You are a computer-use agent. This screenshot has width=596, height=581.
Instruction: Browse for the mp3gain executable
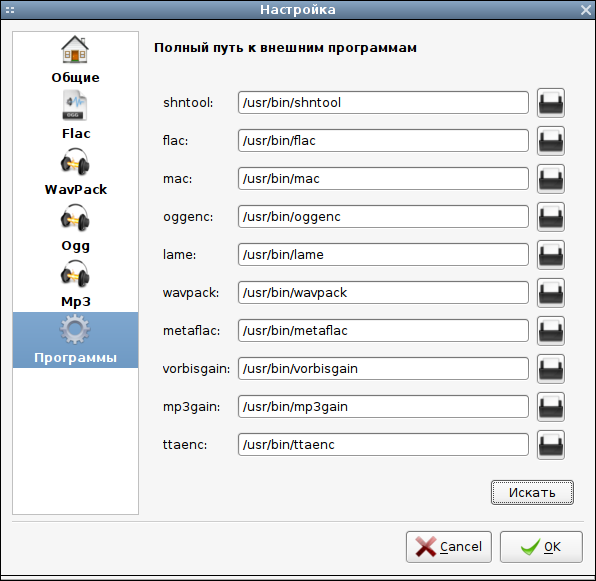tap(551, 407)
